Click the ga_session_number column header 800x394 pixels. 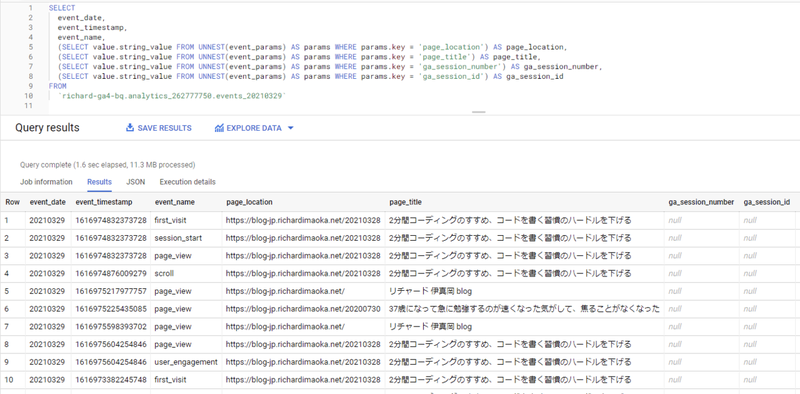click(x=702, y=202)
